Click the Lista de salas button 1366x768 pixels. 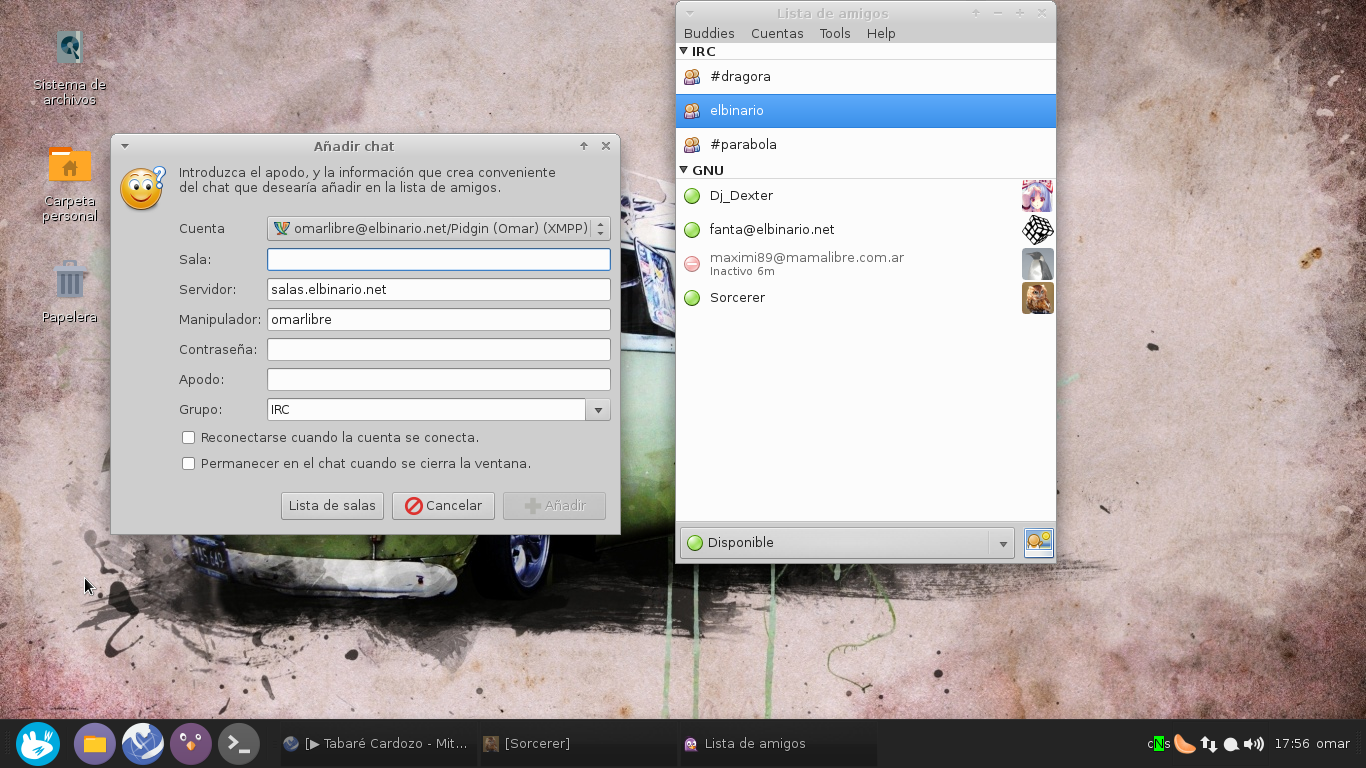click(332, 506)
